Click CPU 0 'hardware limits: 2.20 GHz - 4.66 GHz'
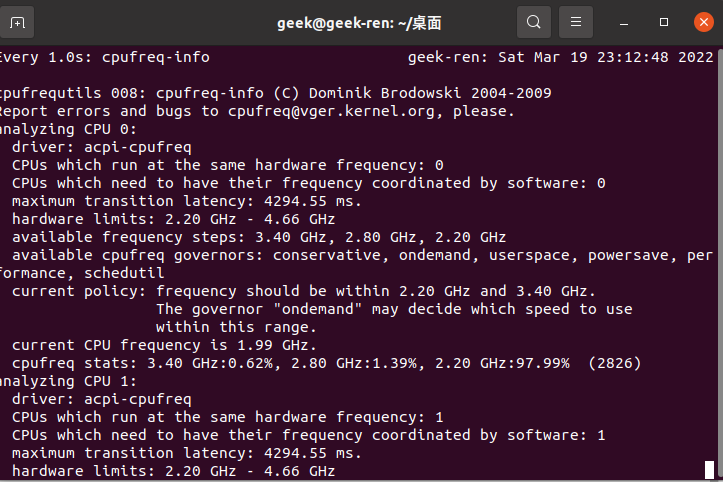The image size is (723, 482). point(173,219)
